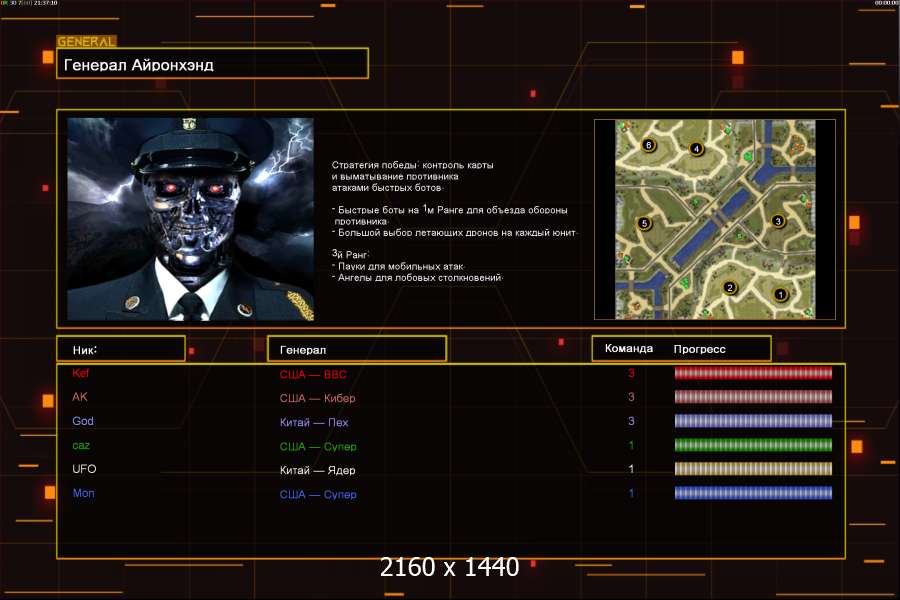The width and height of the screenshot is (900, 600).
Task: Click caz's 'США — Супер' general entry
Action: 318,446
